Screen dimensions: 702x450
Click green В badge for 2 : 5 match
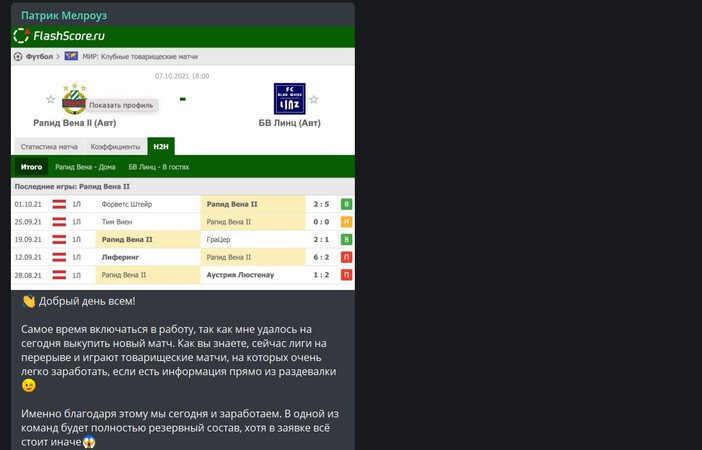(x=346, y=204)
